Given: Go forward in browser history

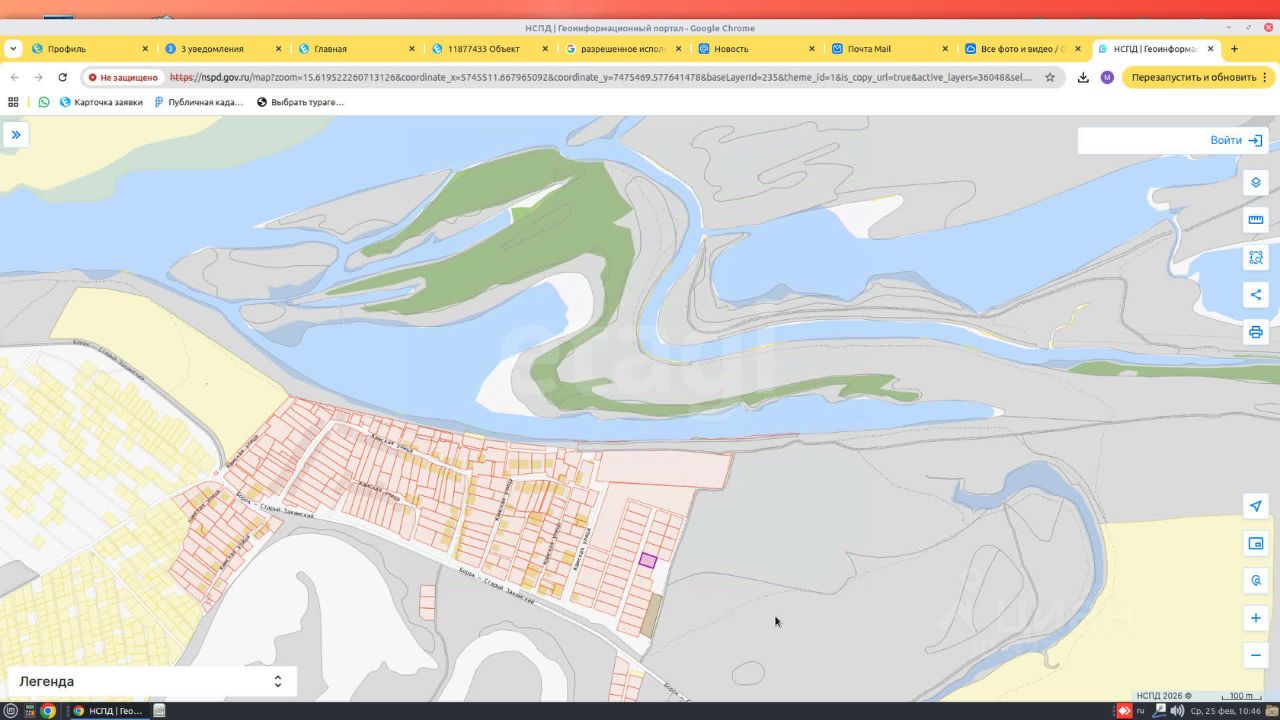Looking at the screenshot, I should coord(39,77).
